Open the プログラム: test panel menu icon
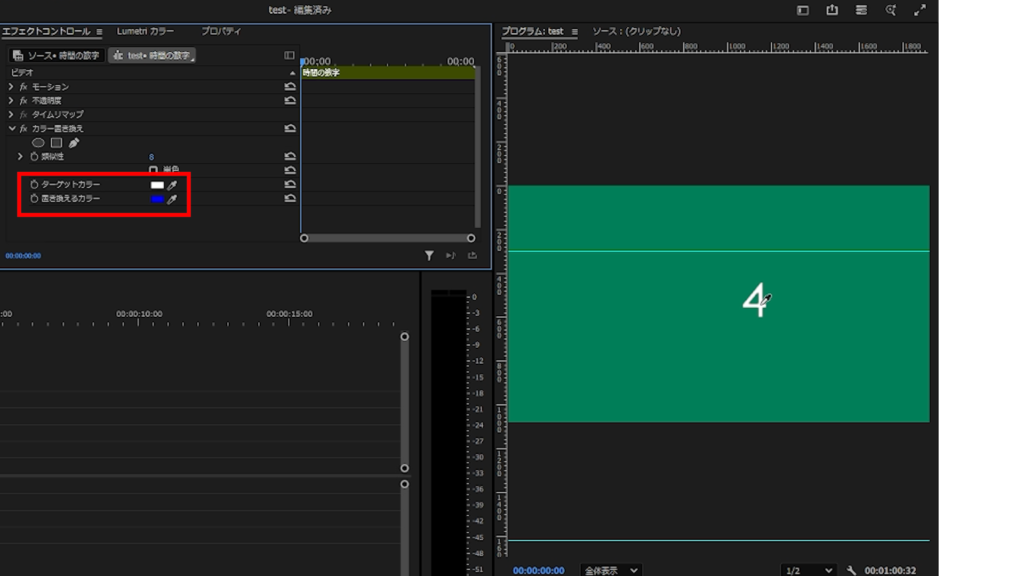The width and height of the screenshot is (1024, 576). click(x=575, y=31)
